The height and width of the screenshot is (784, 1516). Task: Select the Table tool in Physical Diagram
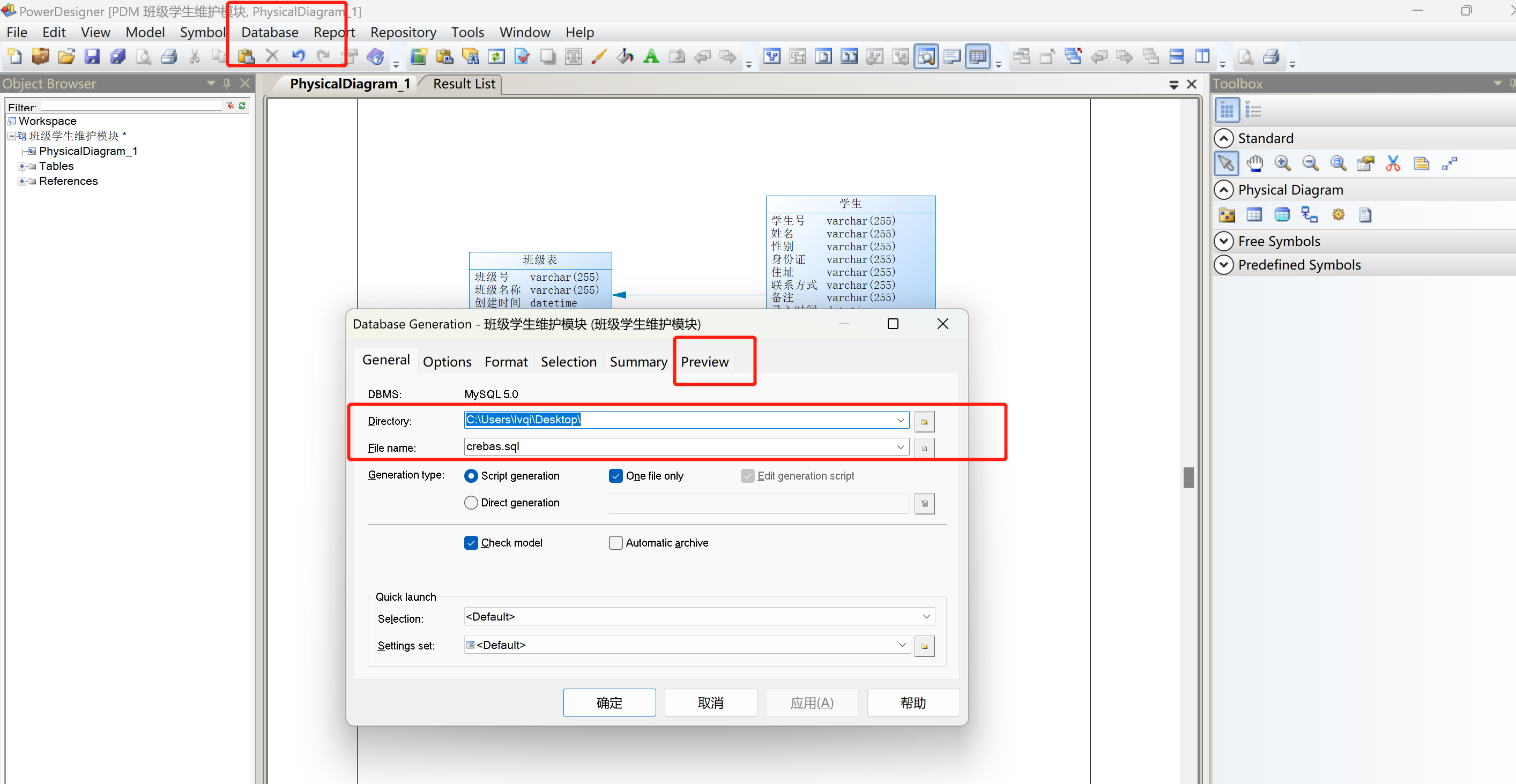click(x=1254, y=215)
